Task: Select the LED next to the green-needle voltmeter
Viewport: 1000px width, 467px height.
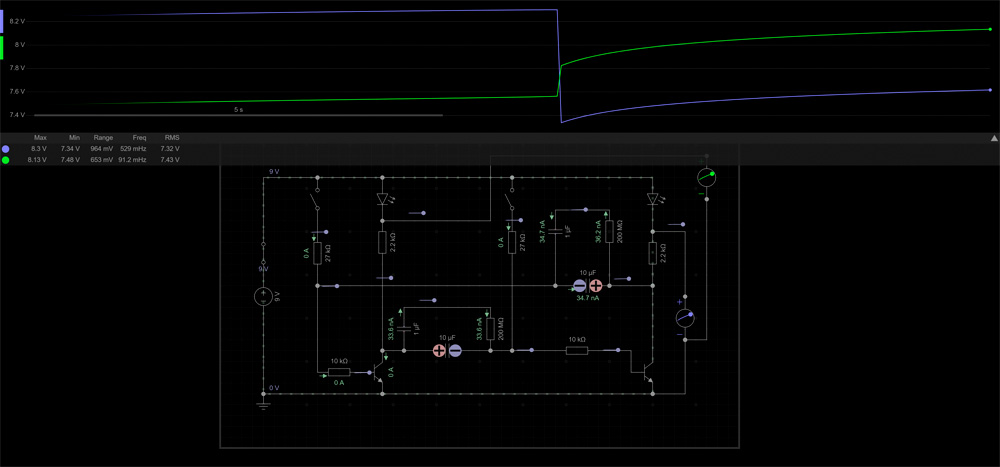Action: click(652, 199)
